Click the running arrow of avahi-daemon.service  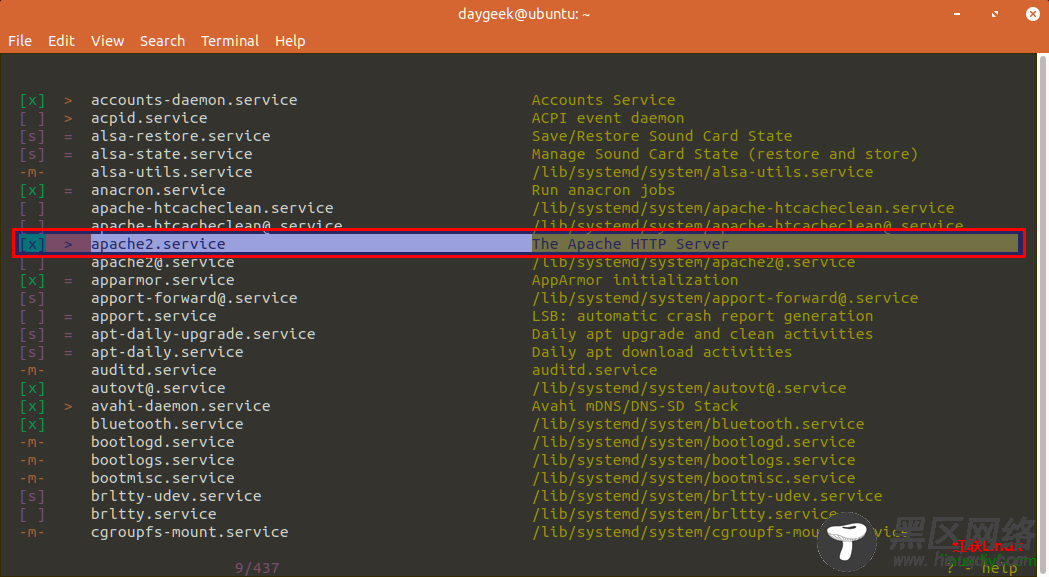click(x=68, y=406)
